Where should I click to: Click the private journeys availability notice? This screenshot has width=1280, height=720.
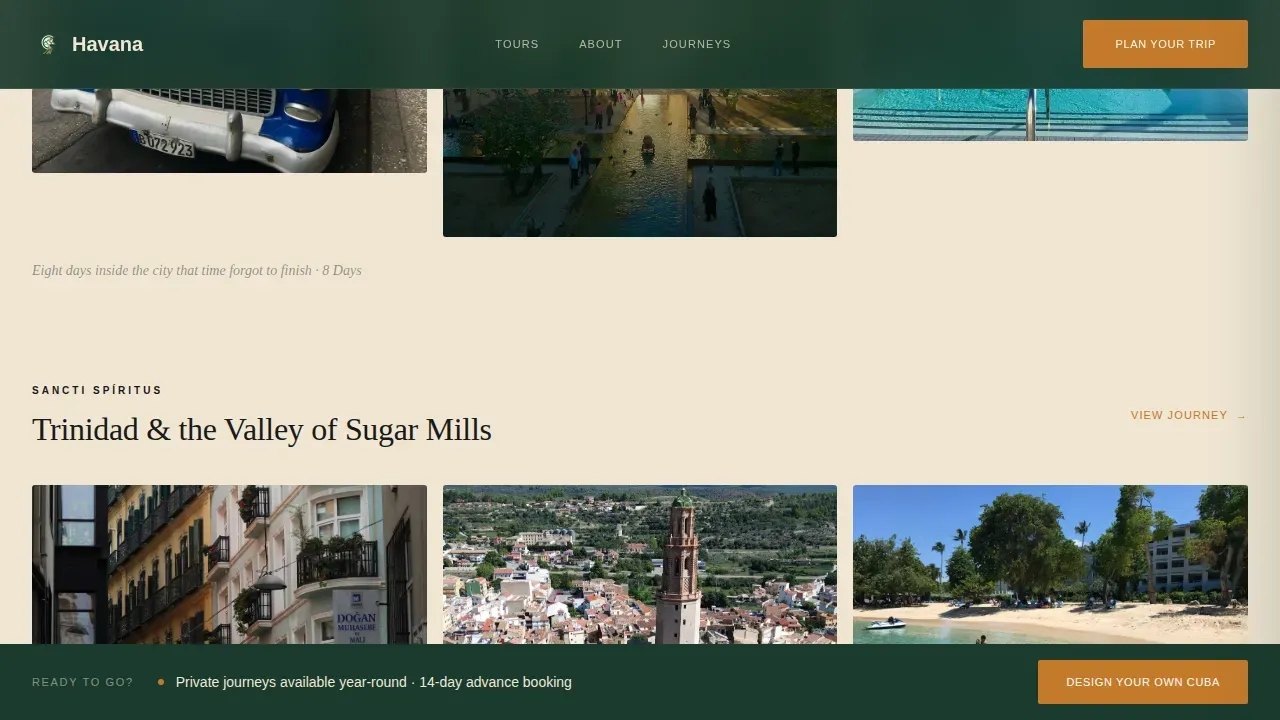374,682
